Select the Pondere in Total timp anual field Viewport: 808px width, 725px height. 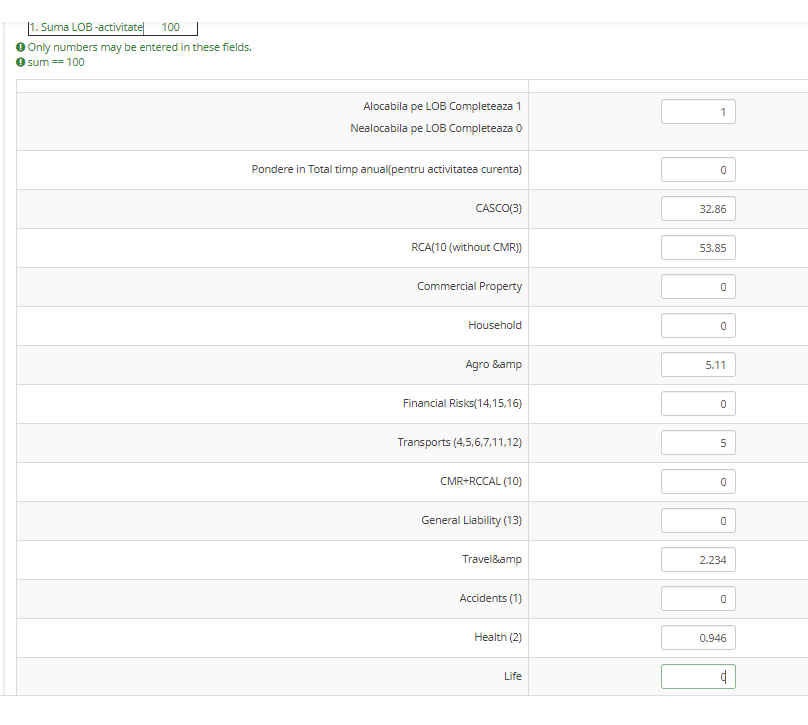pos(697,170)
